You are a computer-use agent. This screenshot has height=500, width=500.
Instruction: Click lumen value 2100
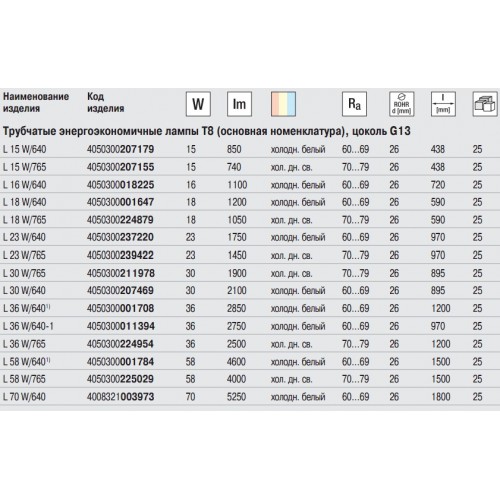[237, 290]
